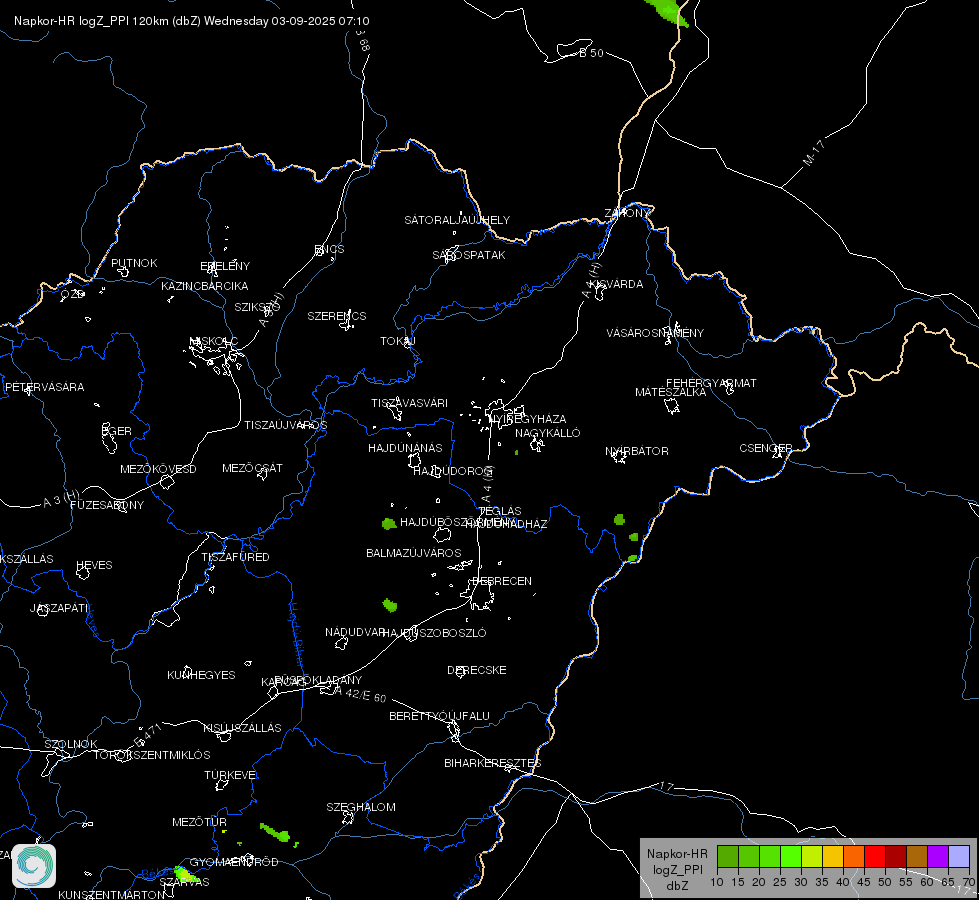The width and height of the screenshot is (979, 900).
Task: Click the TÚRKEVE label
Action: point(231,775)
